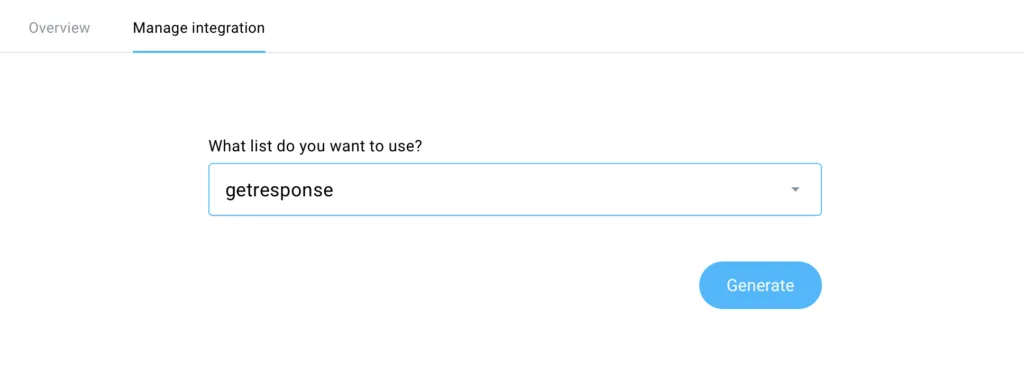1024x380 pixels.
Task: Select the Manage integration tab
Action: coord(199,28)
